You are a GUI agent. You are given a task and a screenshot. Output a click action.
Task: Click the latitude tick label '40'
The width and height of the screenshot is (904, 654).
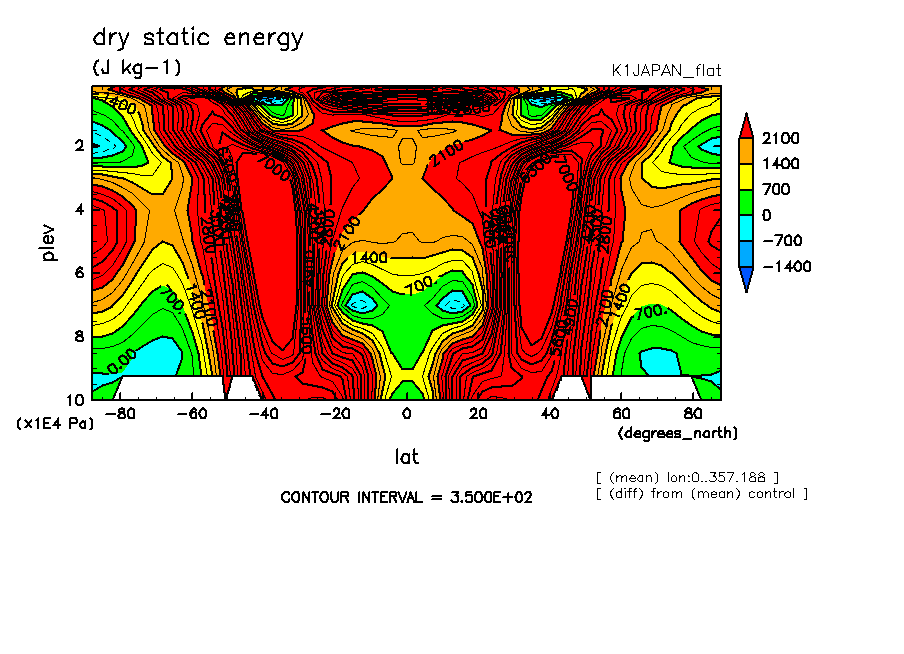(549, 414)
